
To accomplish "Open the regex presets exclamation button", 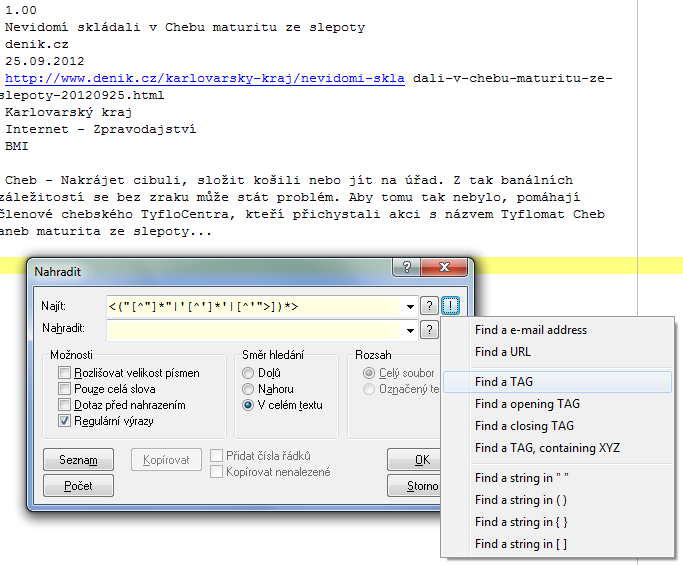I will [x=450, y=305].
